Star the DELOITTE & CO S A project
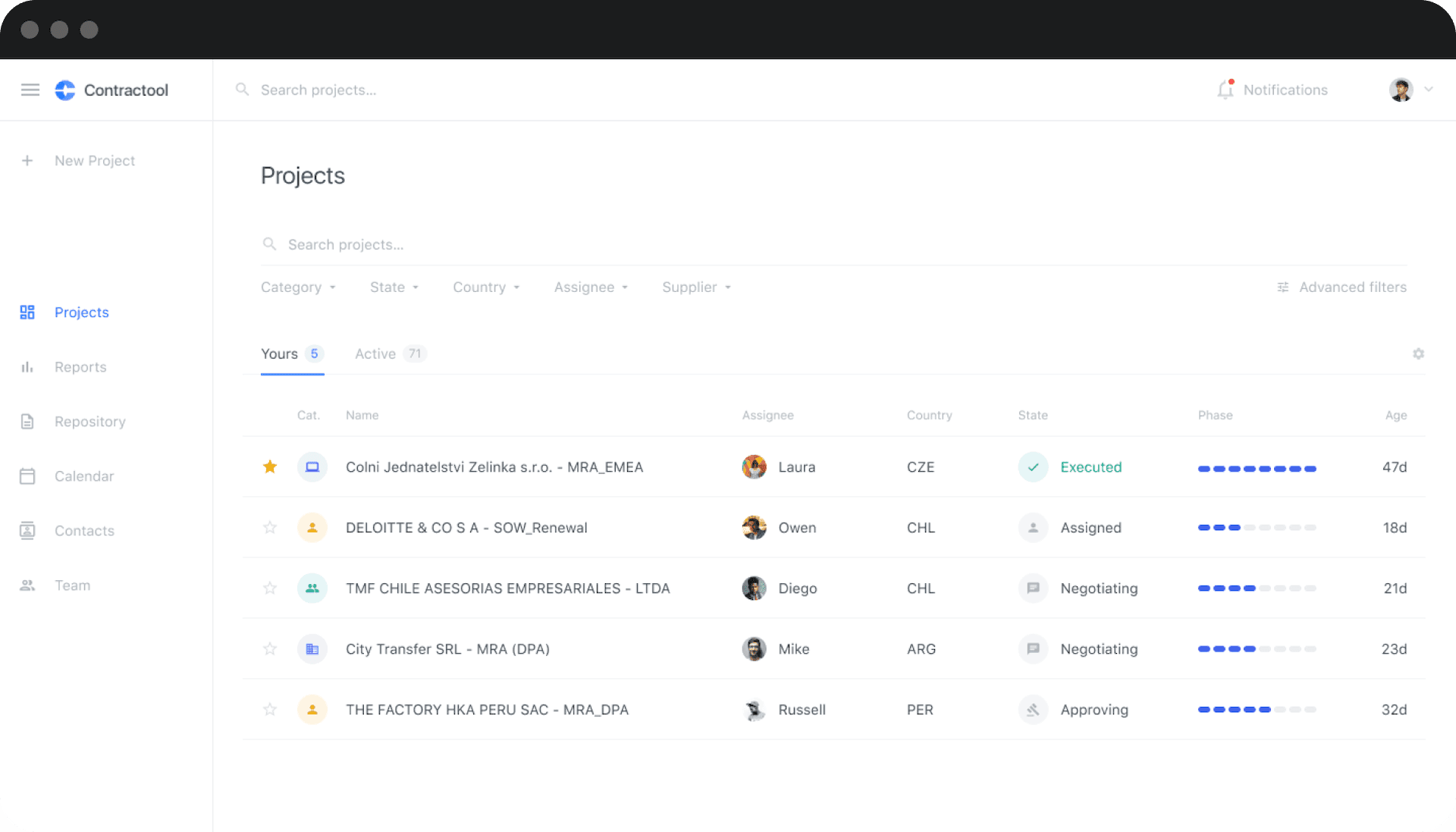Screen dimensions: 1456x832 (x=270, y=527)
